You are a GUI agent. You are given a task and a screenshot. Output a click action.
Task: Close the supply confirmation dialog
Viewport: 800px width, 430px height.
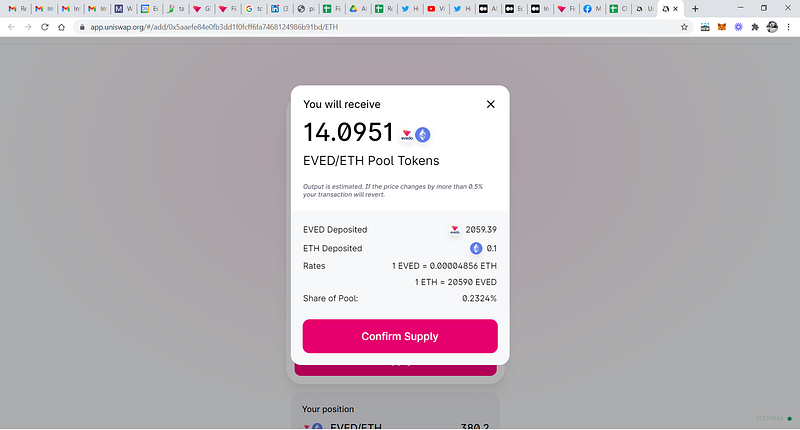tap(490, 104)
